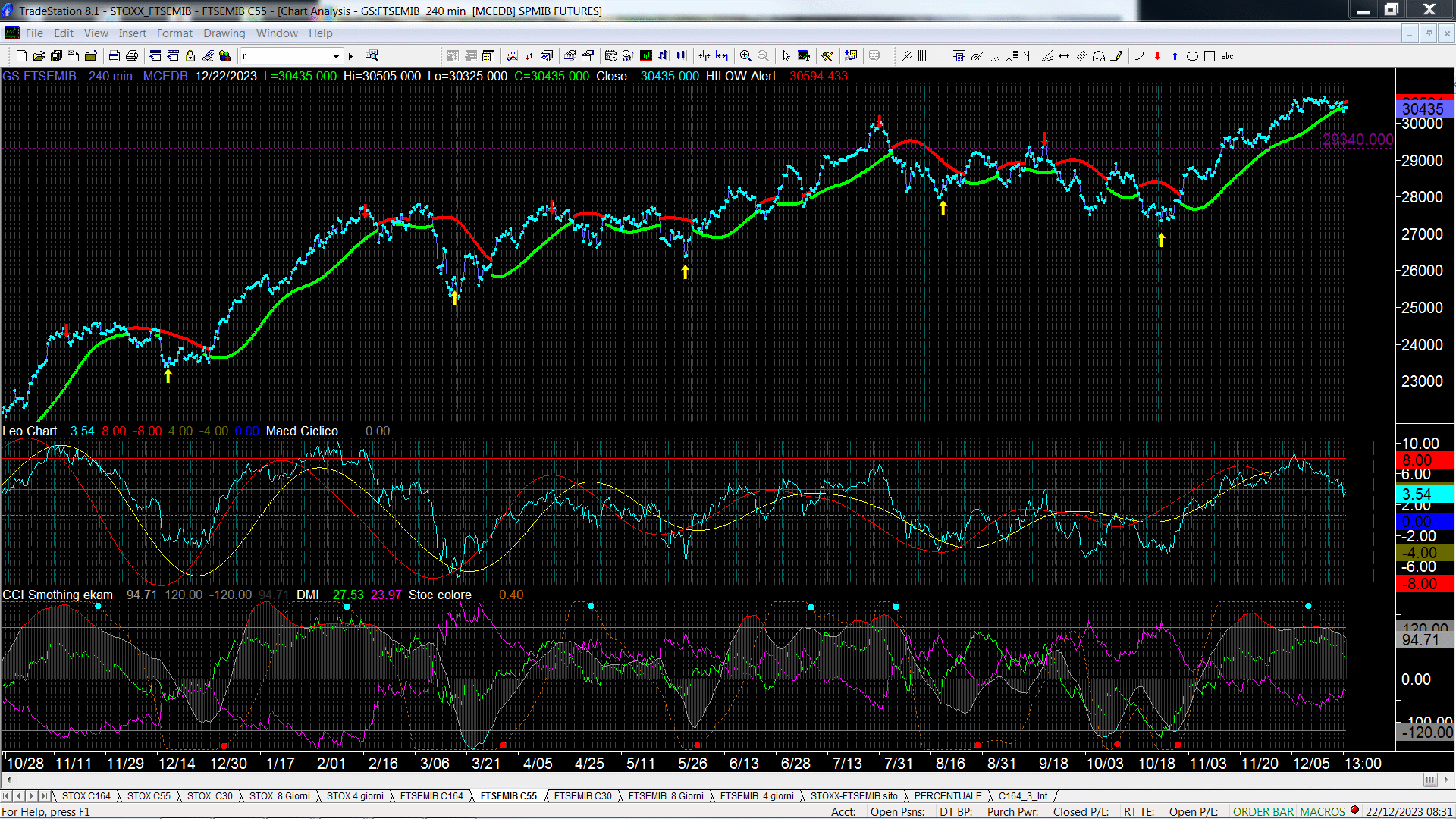The height and width of the screenshot is (819, 1456).
Task: Insert a blue up arrow marker
Action: point(1175,56)
